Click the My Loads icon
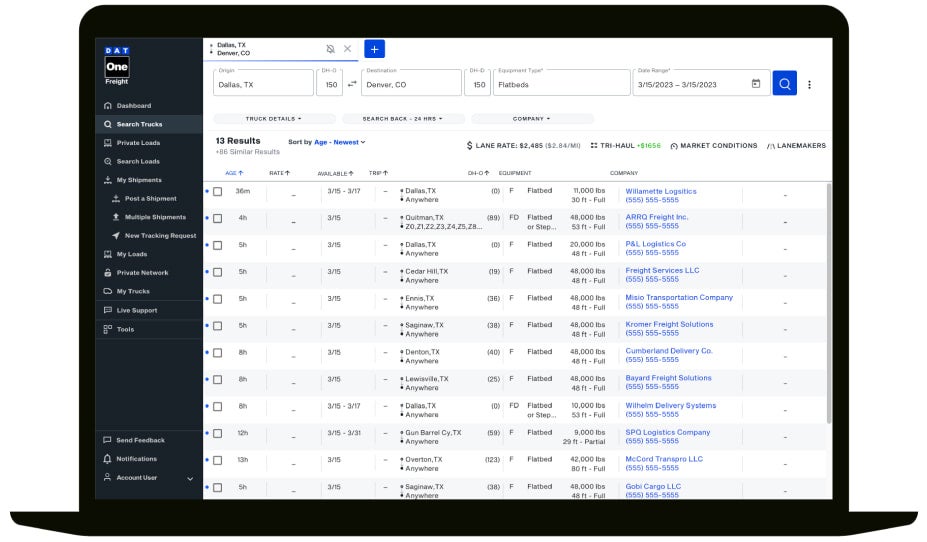The width and height of the screenshot is (927, 542). [108, 254]
